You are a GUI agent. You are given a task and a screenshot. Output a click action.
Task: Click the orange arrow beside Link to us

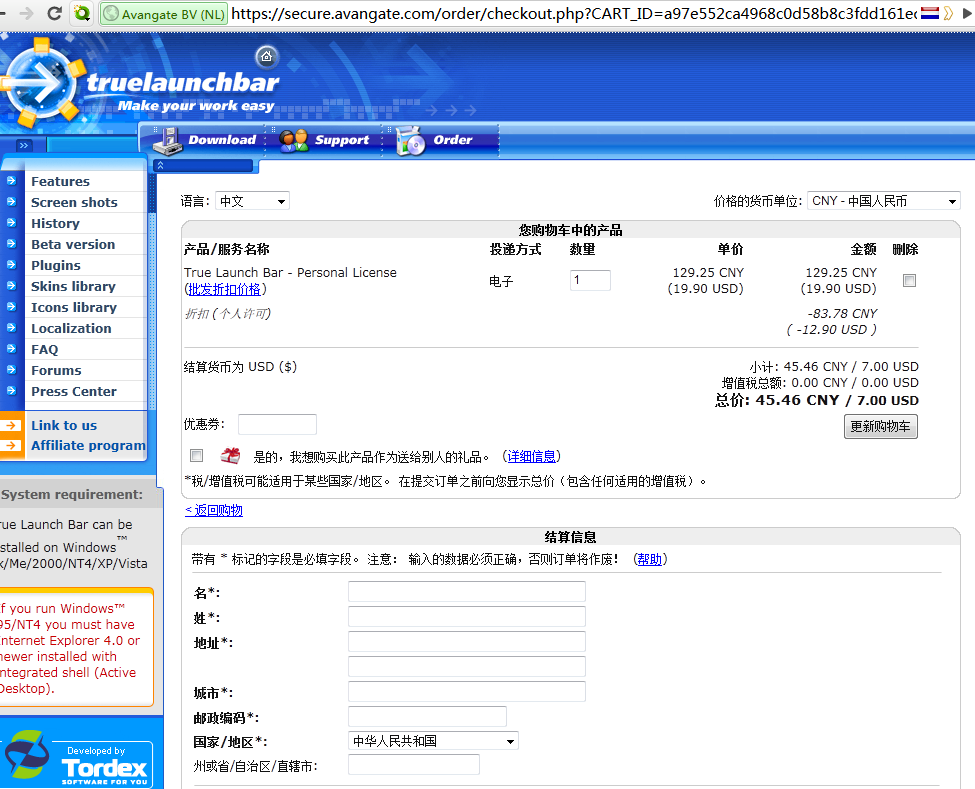pos(11,425)
